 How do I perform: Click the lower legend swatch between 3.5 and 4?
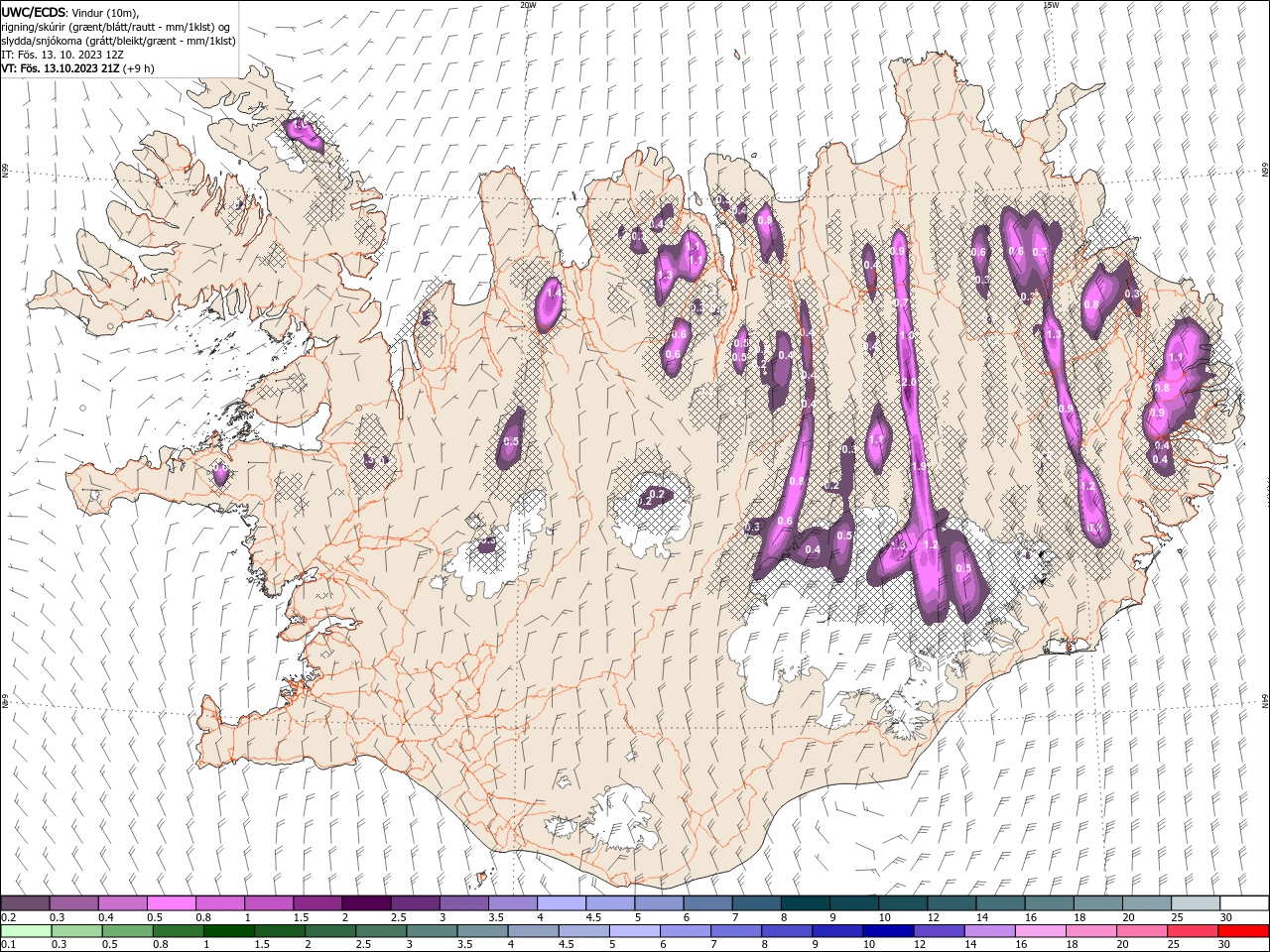pyautogui.click(x=482, y=931)
